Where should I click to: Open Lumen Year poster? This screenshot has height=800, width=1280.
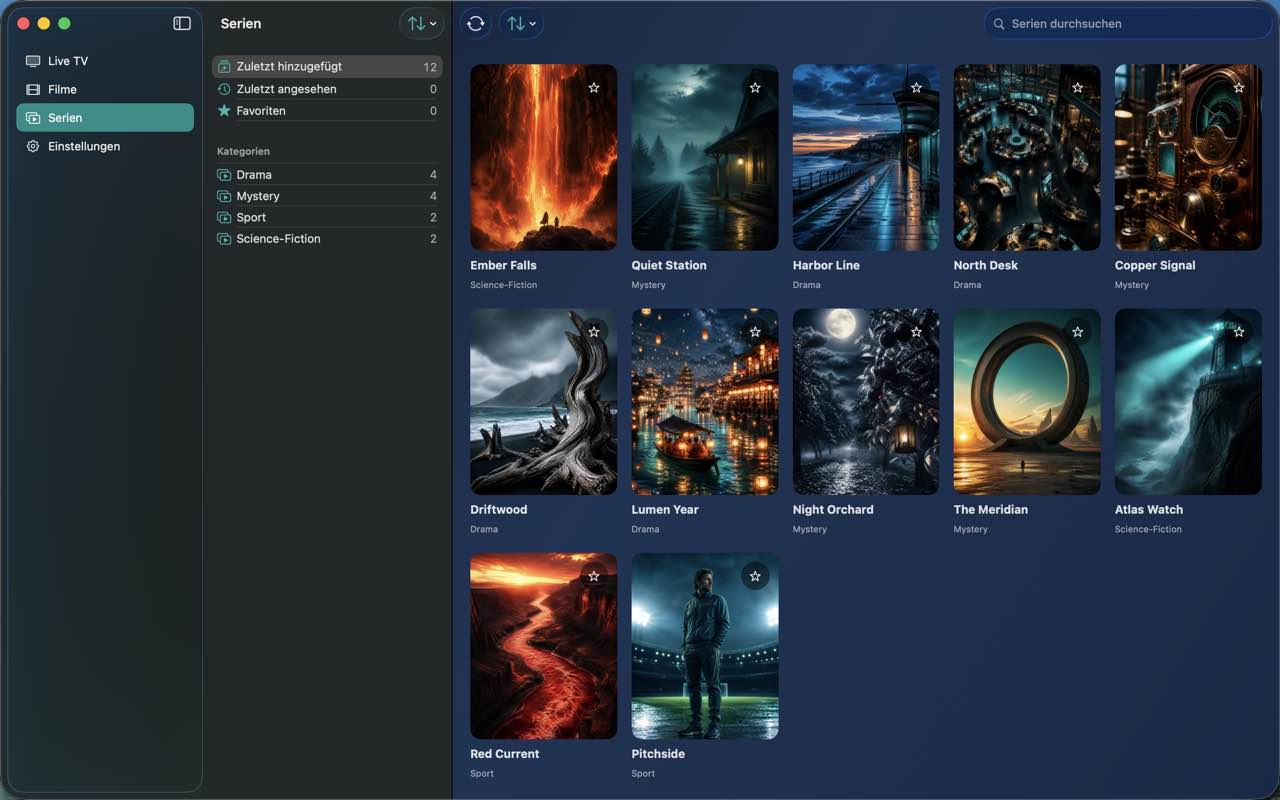pyautogui.click(x=705, y=402)
